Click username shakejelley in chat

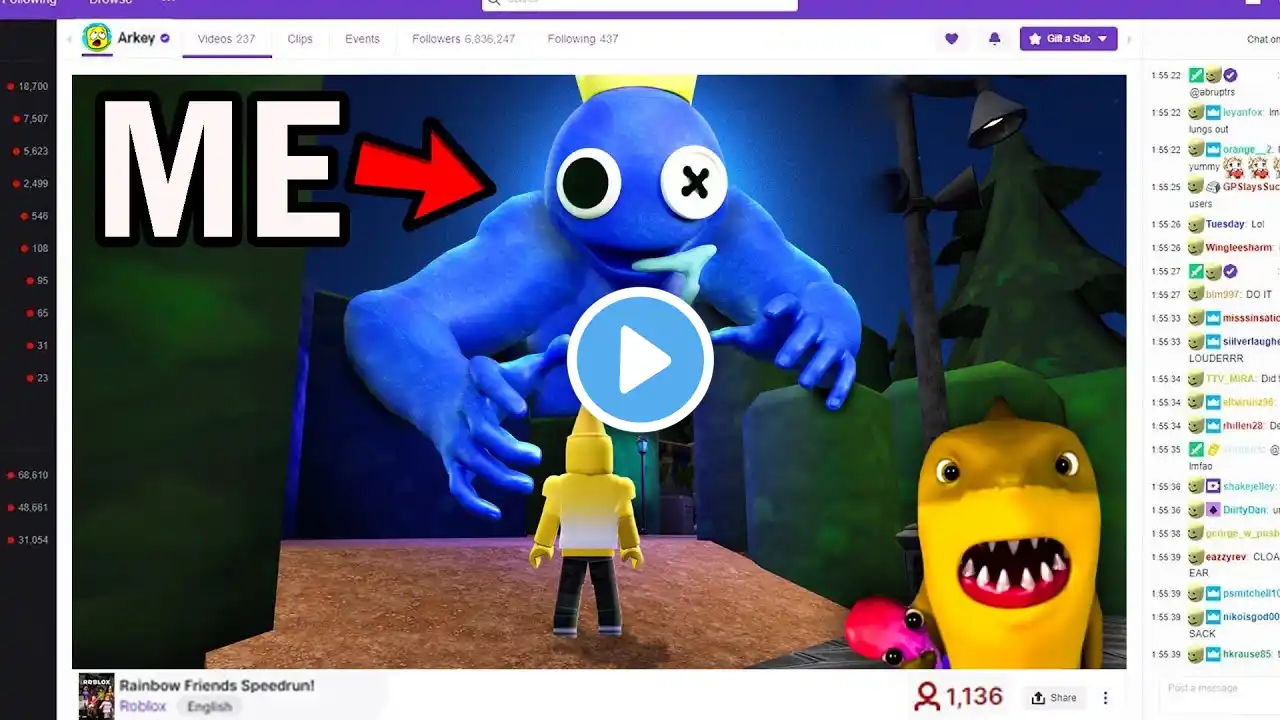[x=1249, y=486]
